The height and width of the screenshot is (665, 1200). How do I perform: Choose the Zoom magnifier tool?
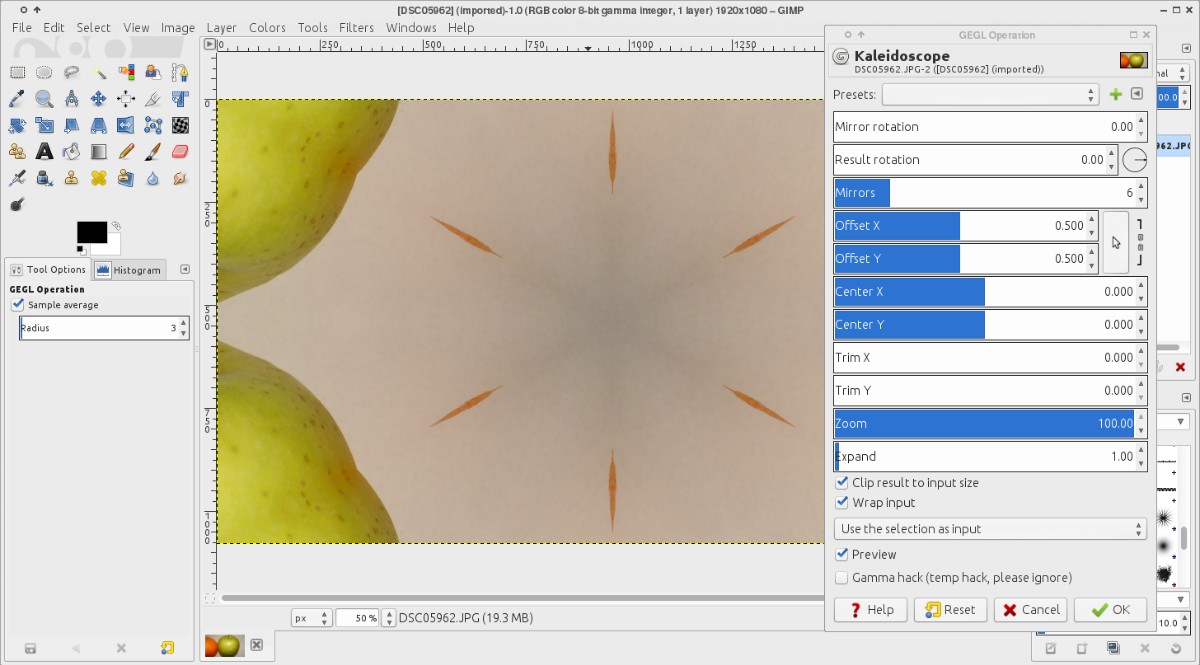point(44,99)
